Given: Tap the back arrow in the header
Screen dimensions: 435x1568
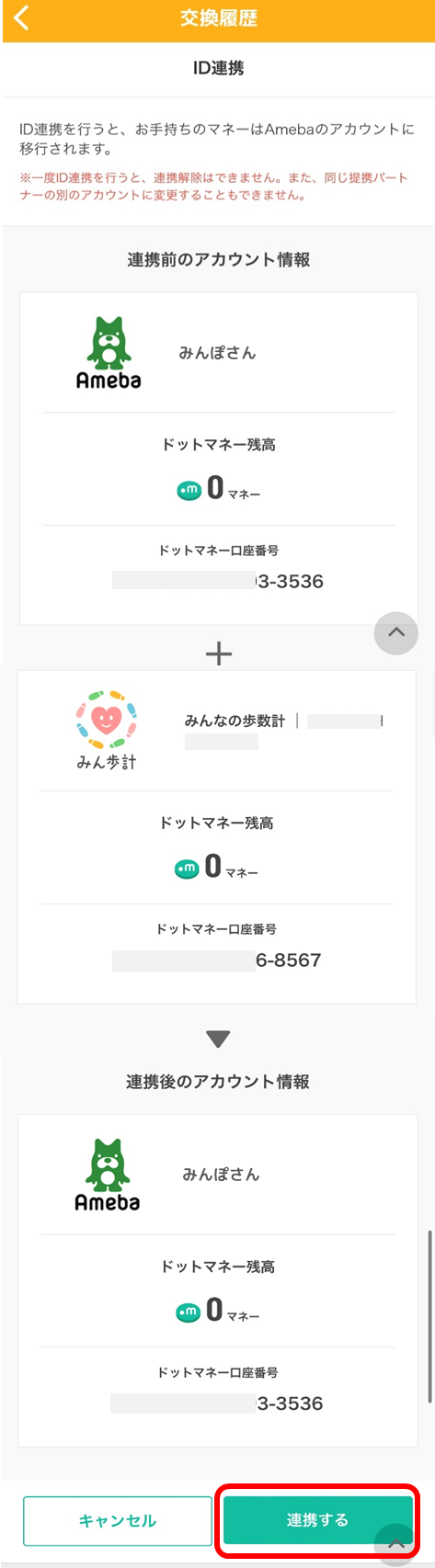Looking at the screenshot, I should click(22, 17).
